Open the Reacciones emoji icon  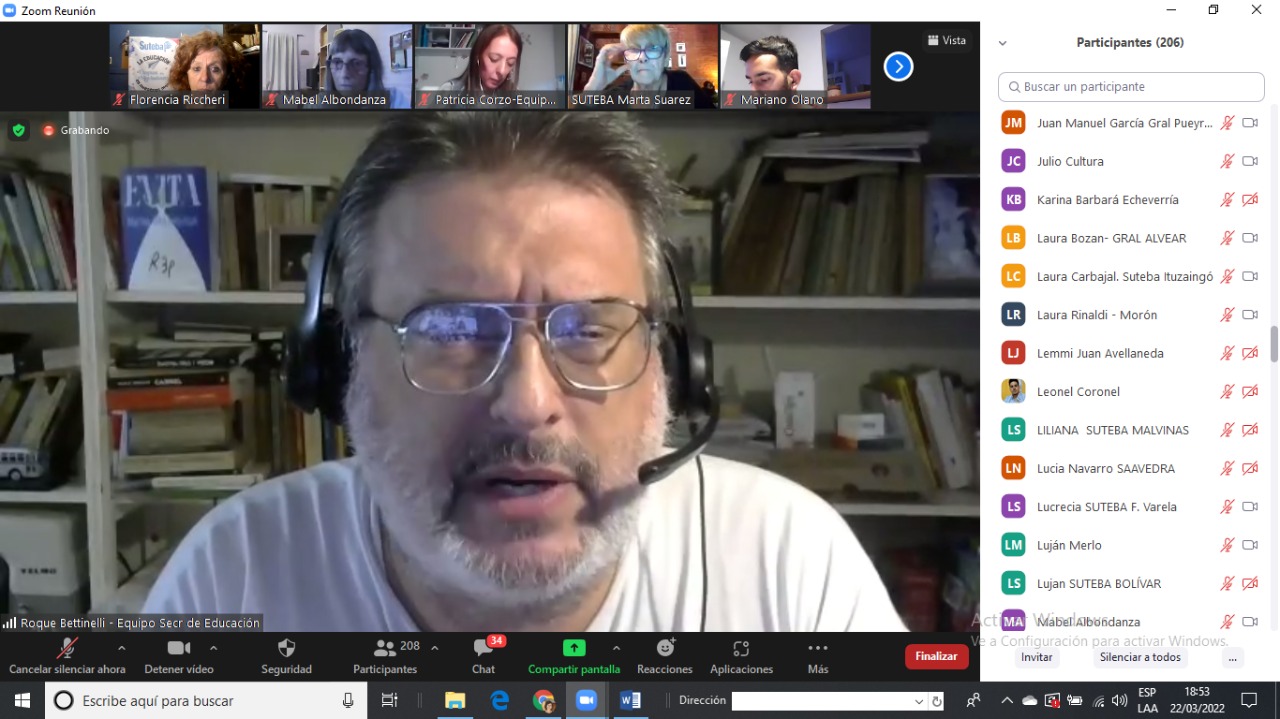(x=664, y=648)
